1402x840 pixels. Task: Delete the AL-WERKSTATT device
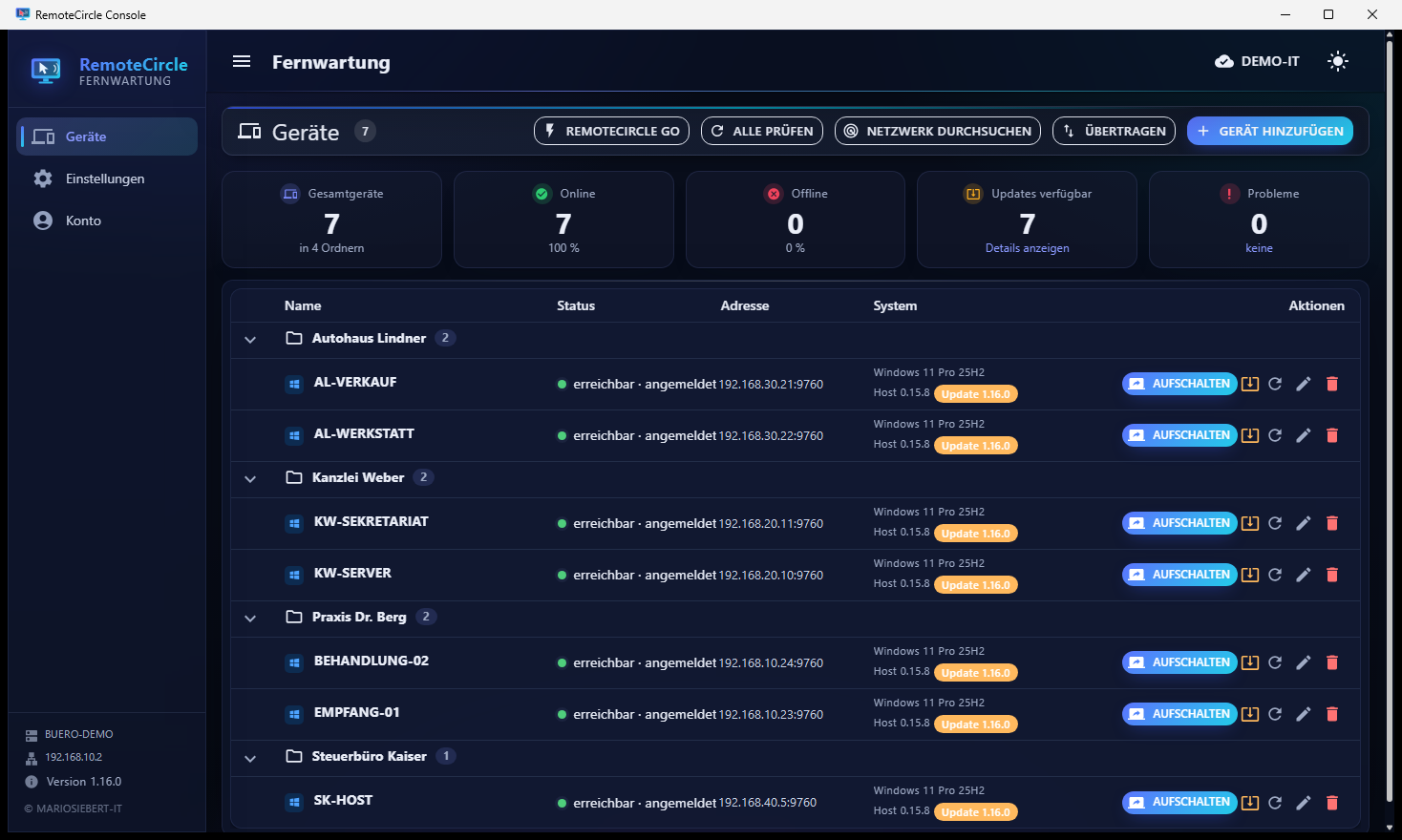pyautogui.click(x=1332, y=435)
